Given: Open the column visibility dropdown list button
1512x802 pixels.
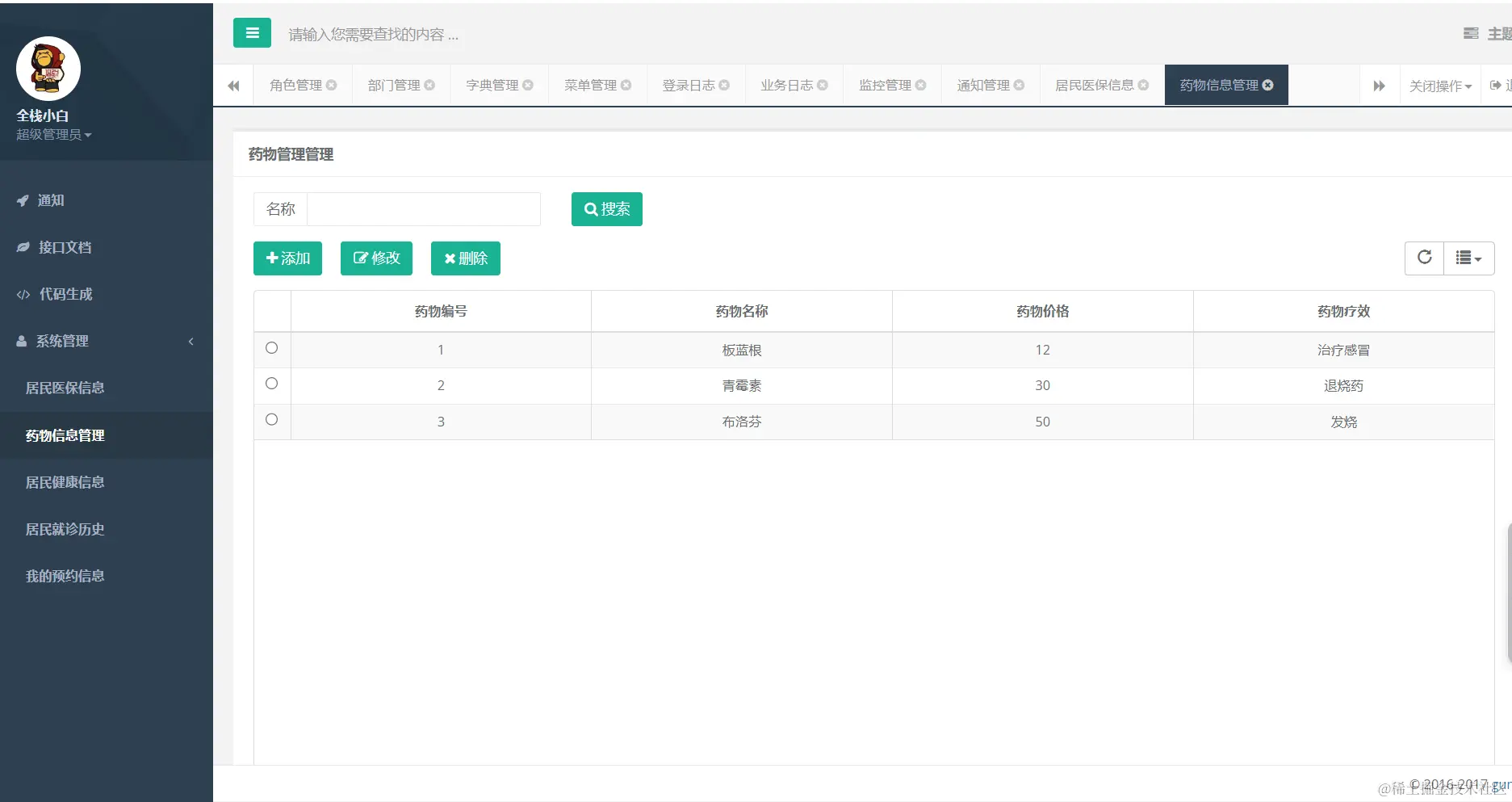Looking at the screenshot, I should 1468,258.
